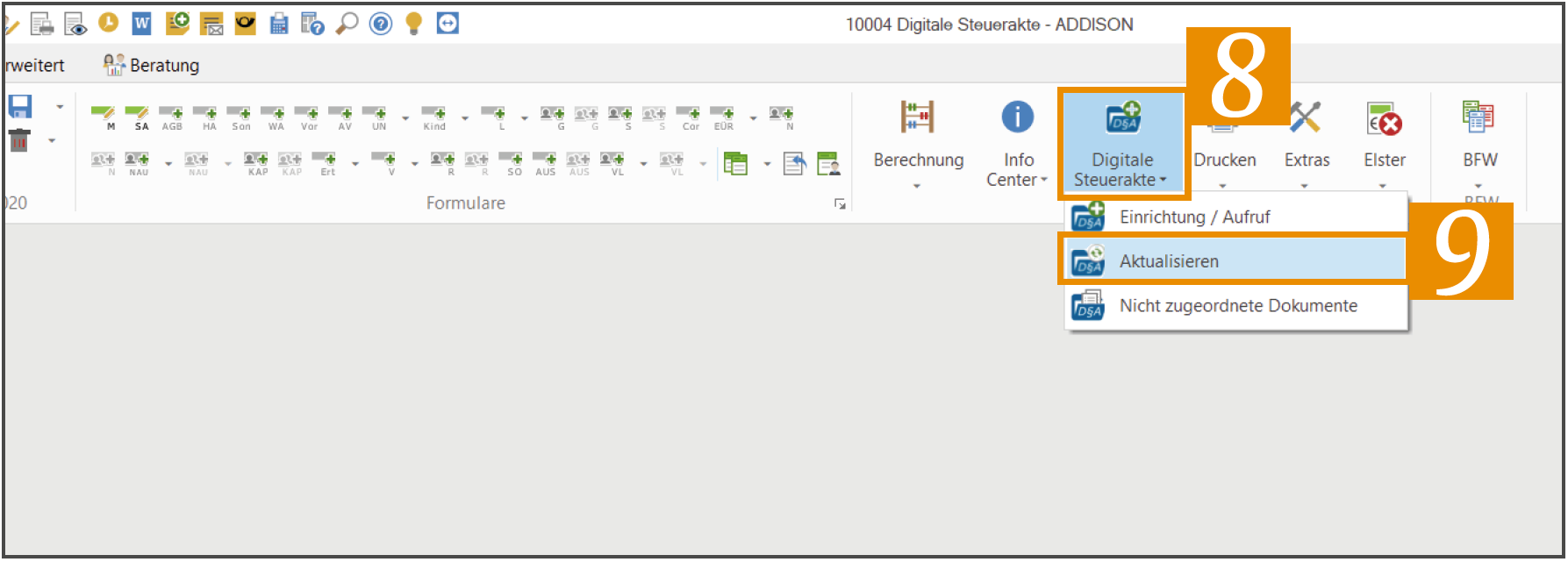Viewport: 1568px width, 562px height.
Task: Open the M form
Action: click(104, 118)
